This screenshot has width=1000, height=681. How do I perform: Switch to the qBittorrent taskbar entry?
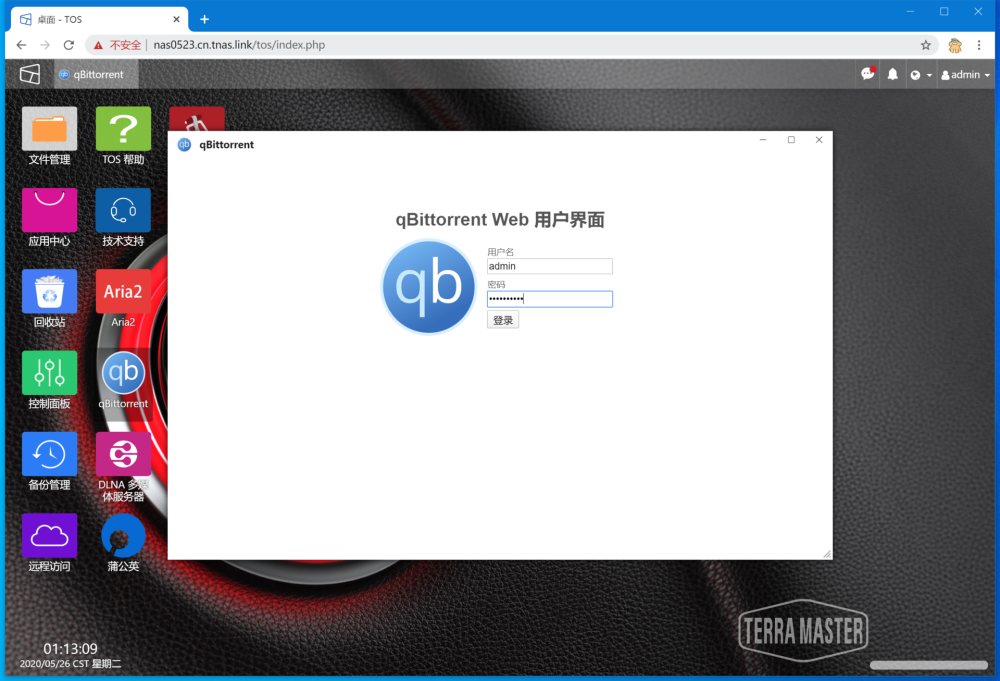[x=95, y=74]
